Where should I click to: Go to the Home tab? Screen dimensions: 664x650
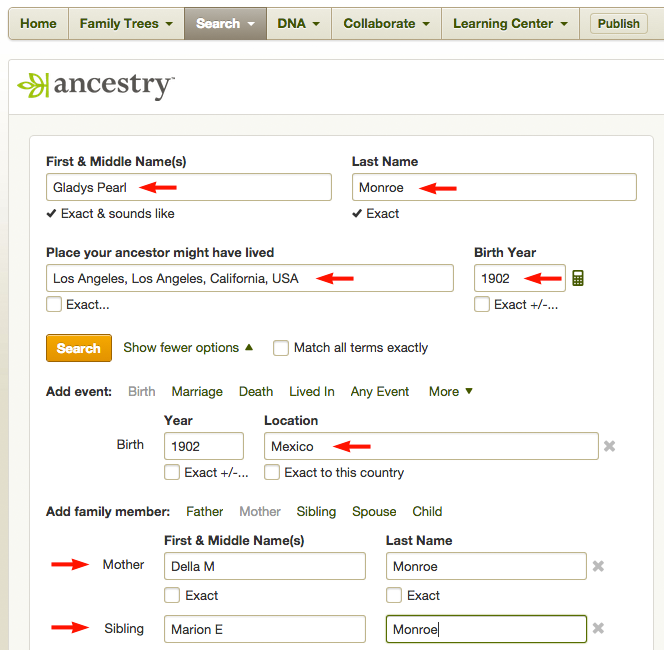click(38, 23)
